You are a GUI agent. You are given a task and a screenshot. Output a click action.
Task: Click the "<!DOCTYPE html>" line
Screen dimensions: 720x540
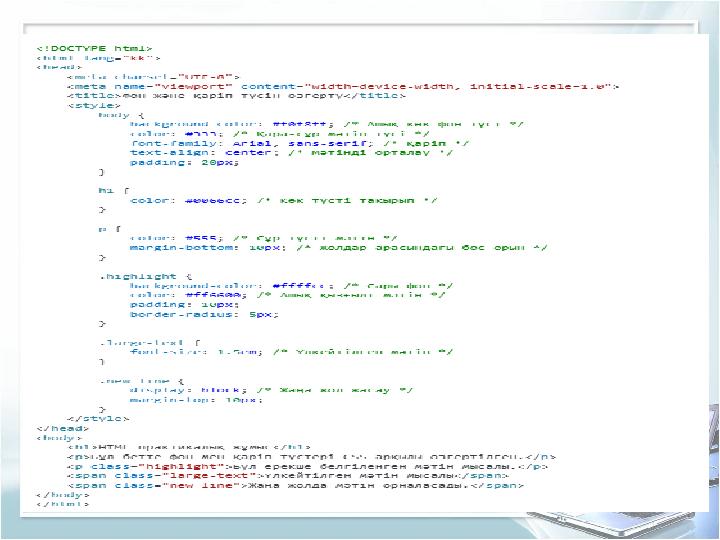(x=94, y=48)
